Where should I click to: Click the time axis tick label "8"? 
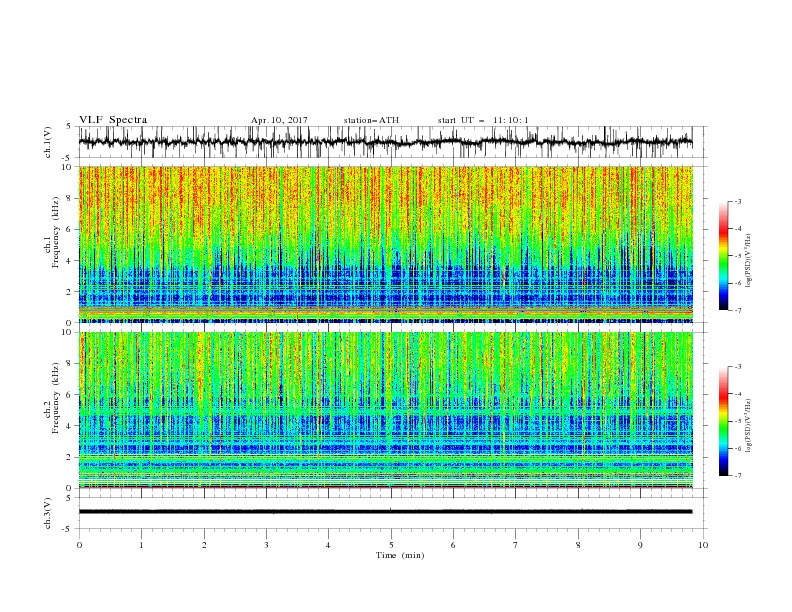(x=578, y=545)
